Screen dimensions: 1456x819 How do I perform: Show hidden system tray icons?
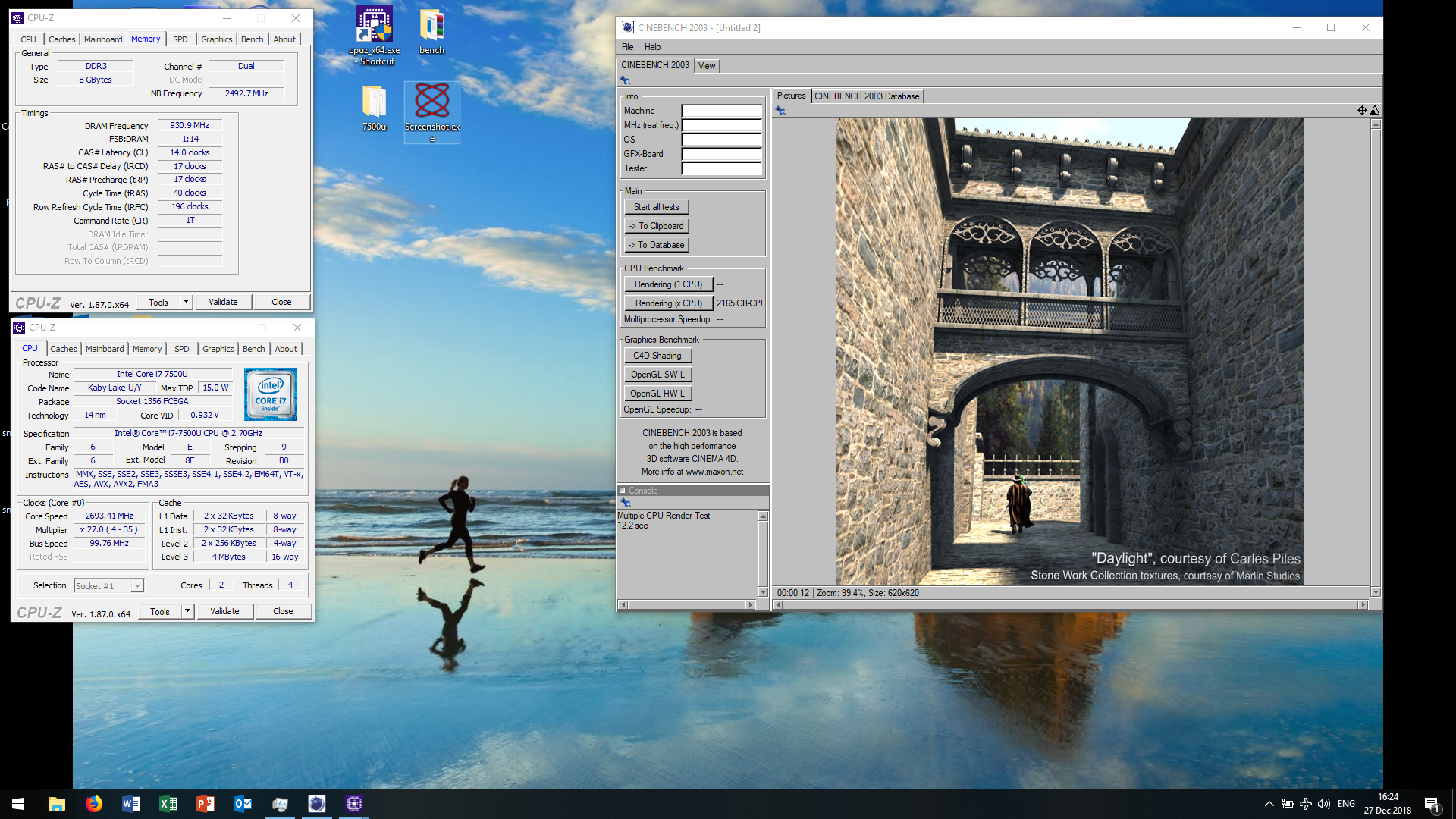point(1269,804)
